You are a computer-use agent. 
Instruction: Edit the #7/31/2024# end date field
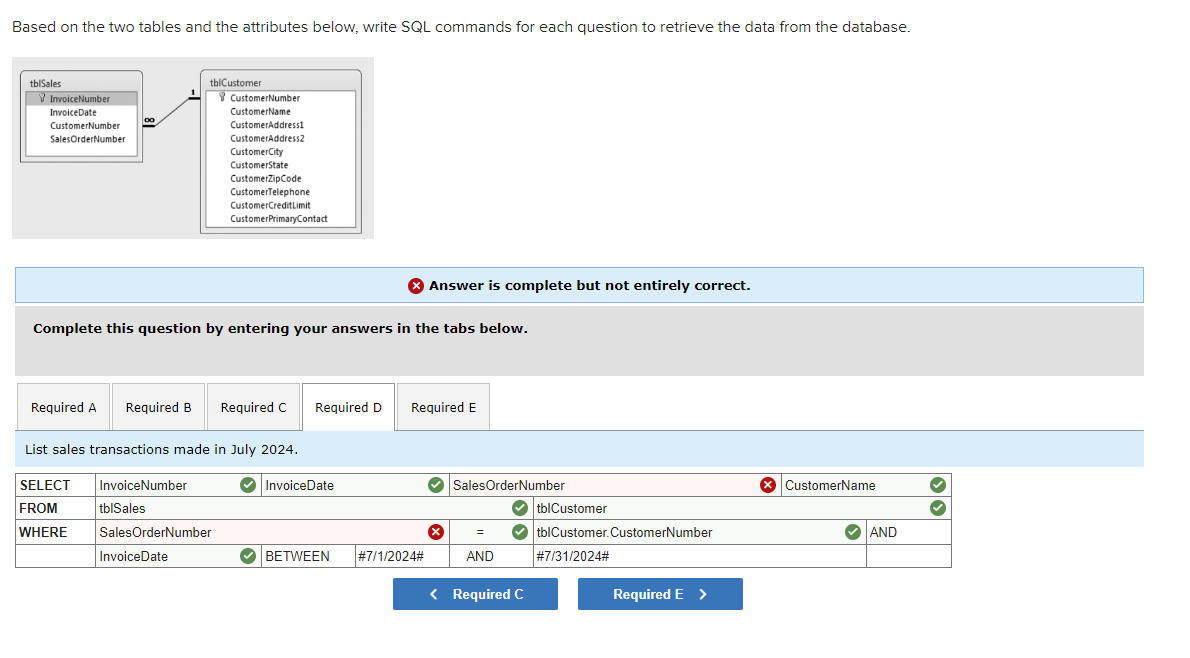point(700,556)
